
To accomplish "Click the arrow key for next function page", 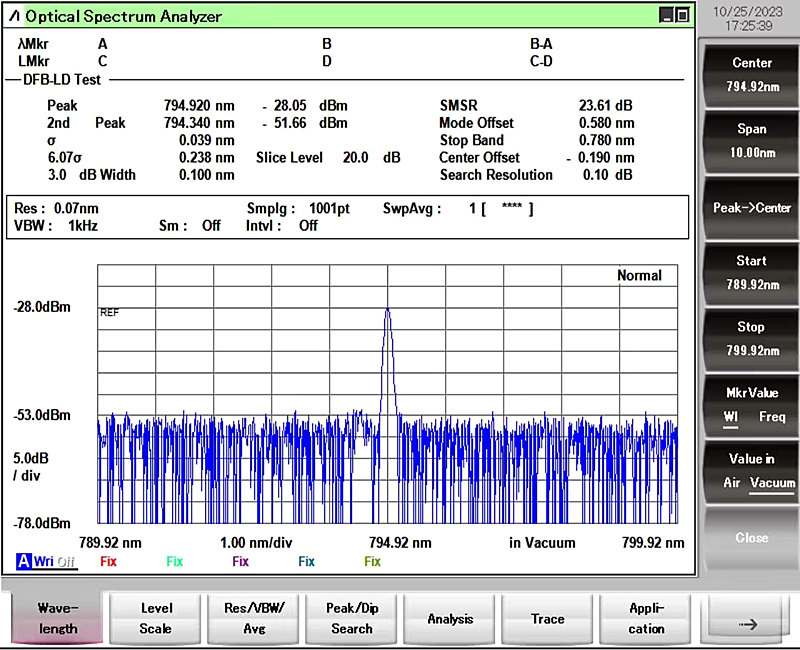I will tap(747, 622).
